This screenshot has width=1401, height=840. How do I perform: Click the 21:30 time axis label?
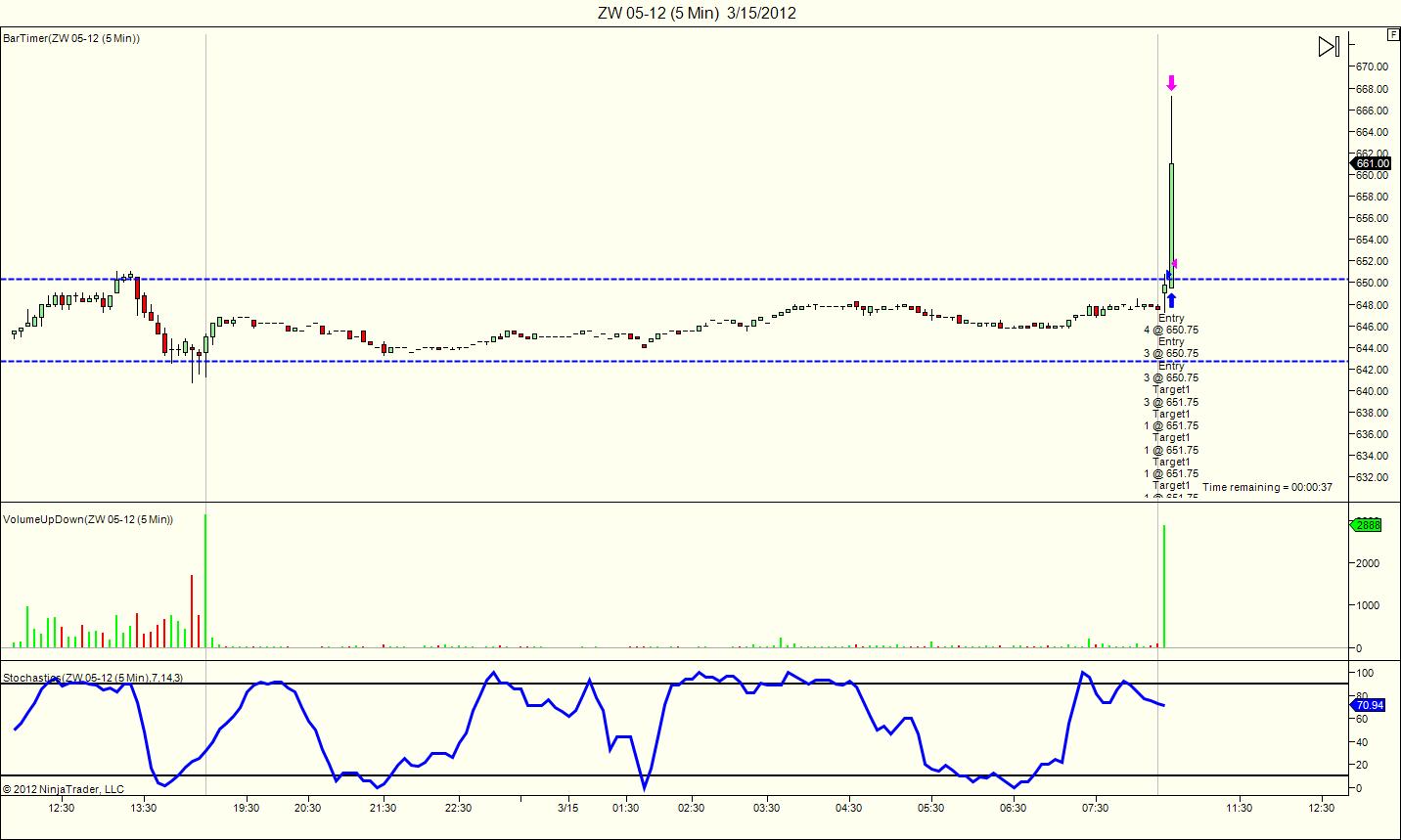point(383,808)
